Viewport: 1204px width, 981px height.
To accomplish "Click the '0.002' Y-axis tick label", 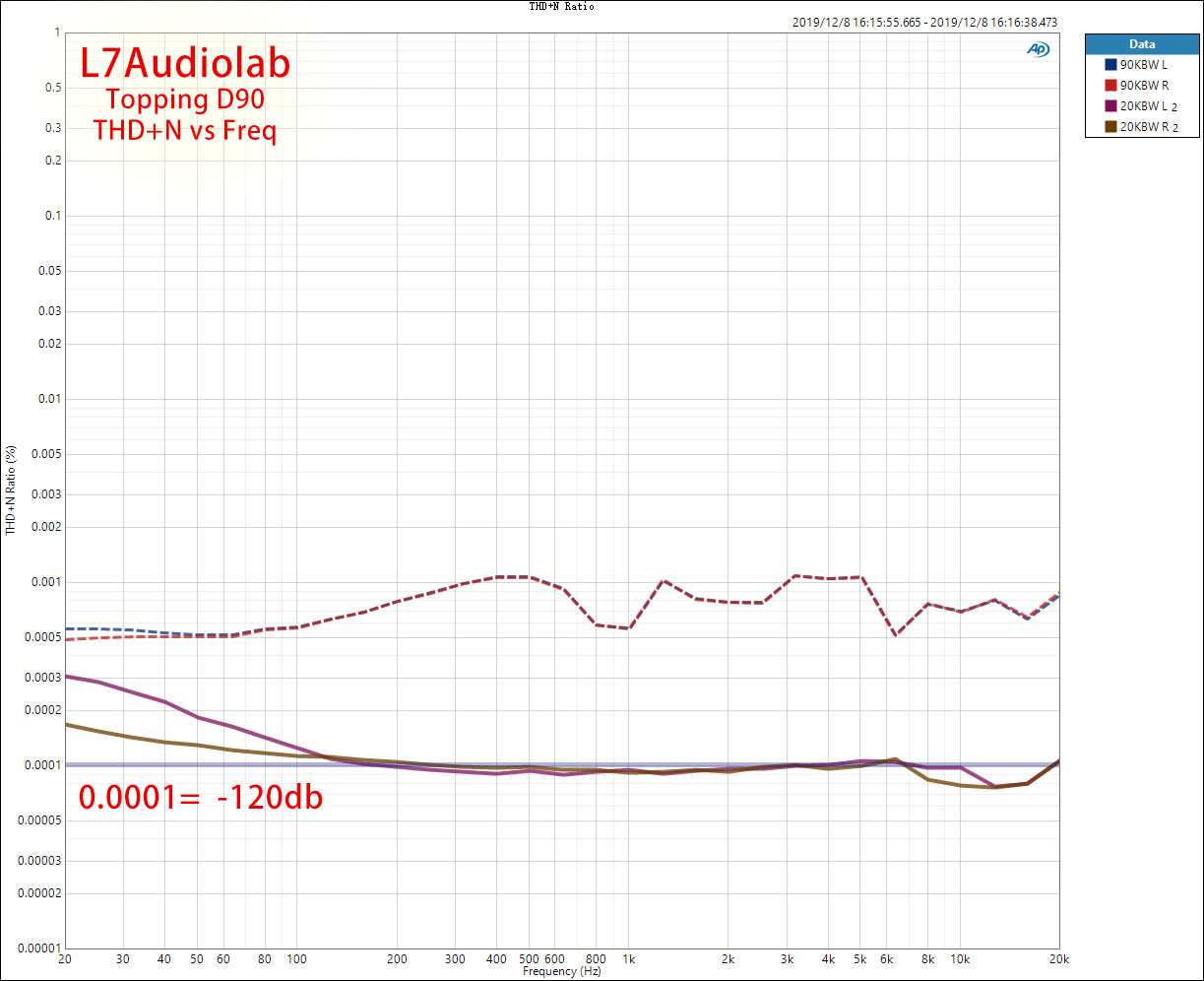I will 47,527.
